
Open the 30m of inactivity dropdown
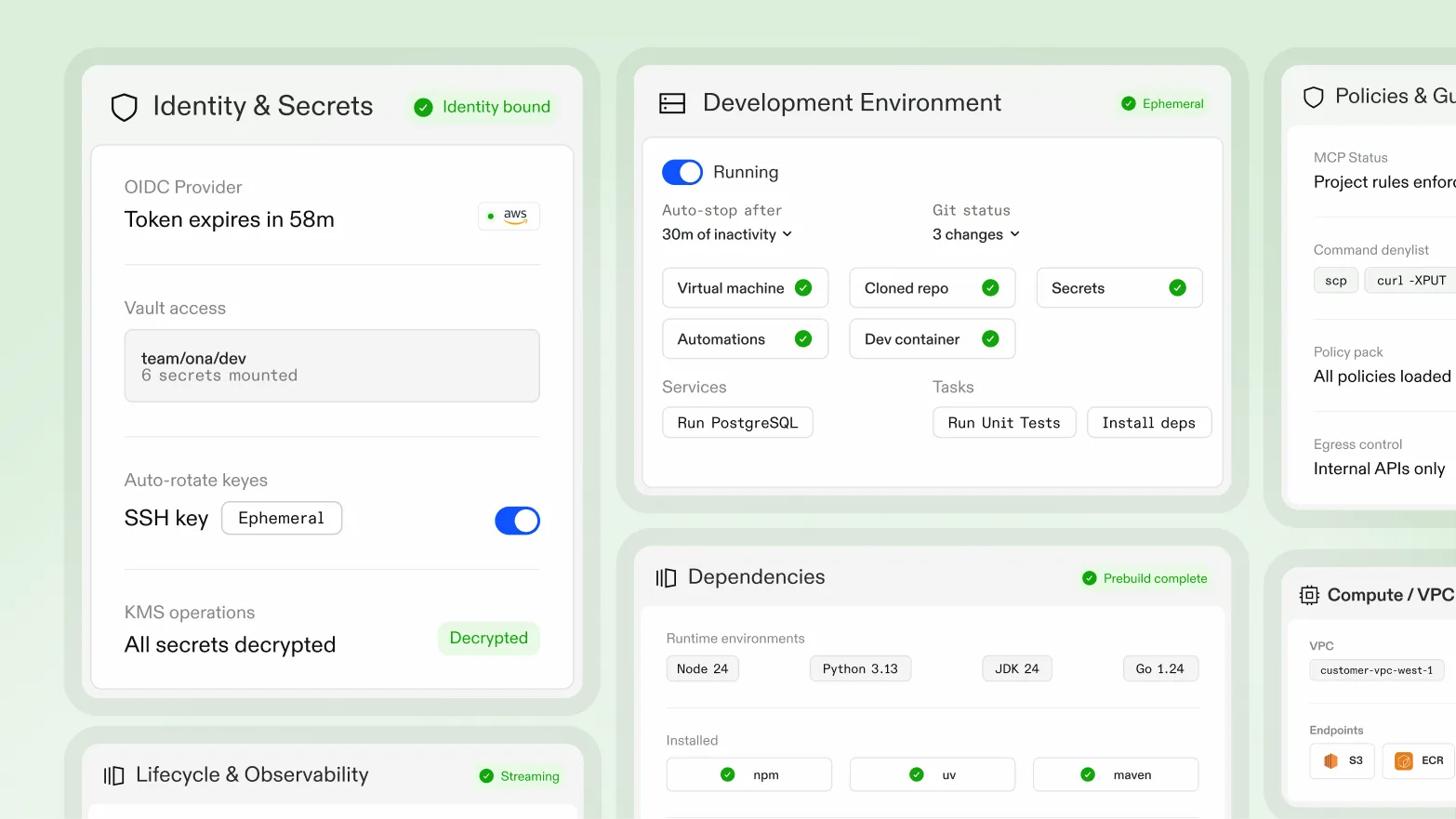pos(727,234)
